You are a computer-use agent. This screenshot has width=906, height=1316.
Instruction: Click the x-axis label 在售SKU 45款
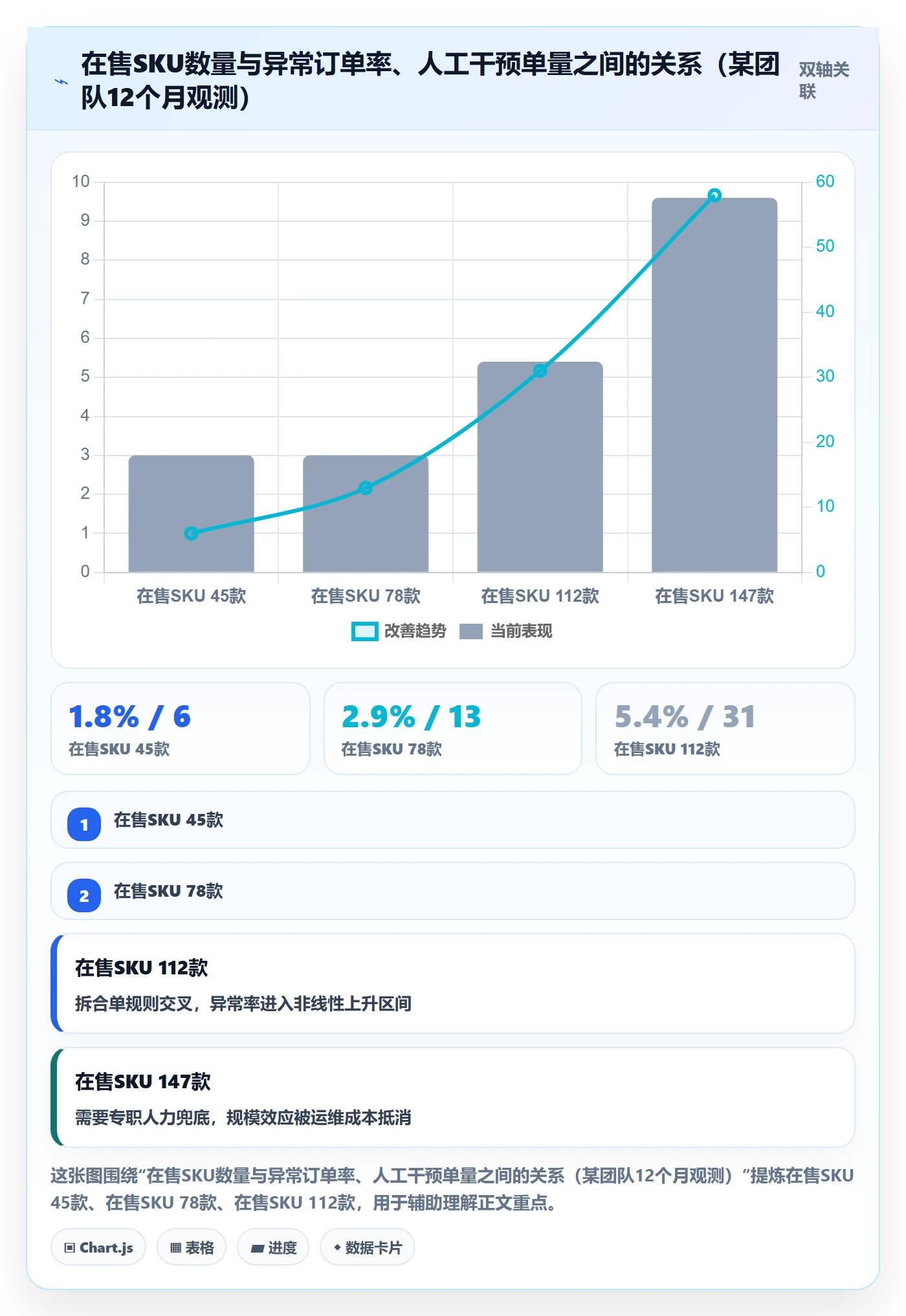click(x=191, y=596)
